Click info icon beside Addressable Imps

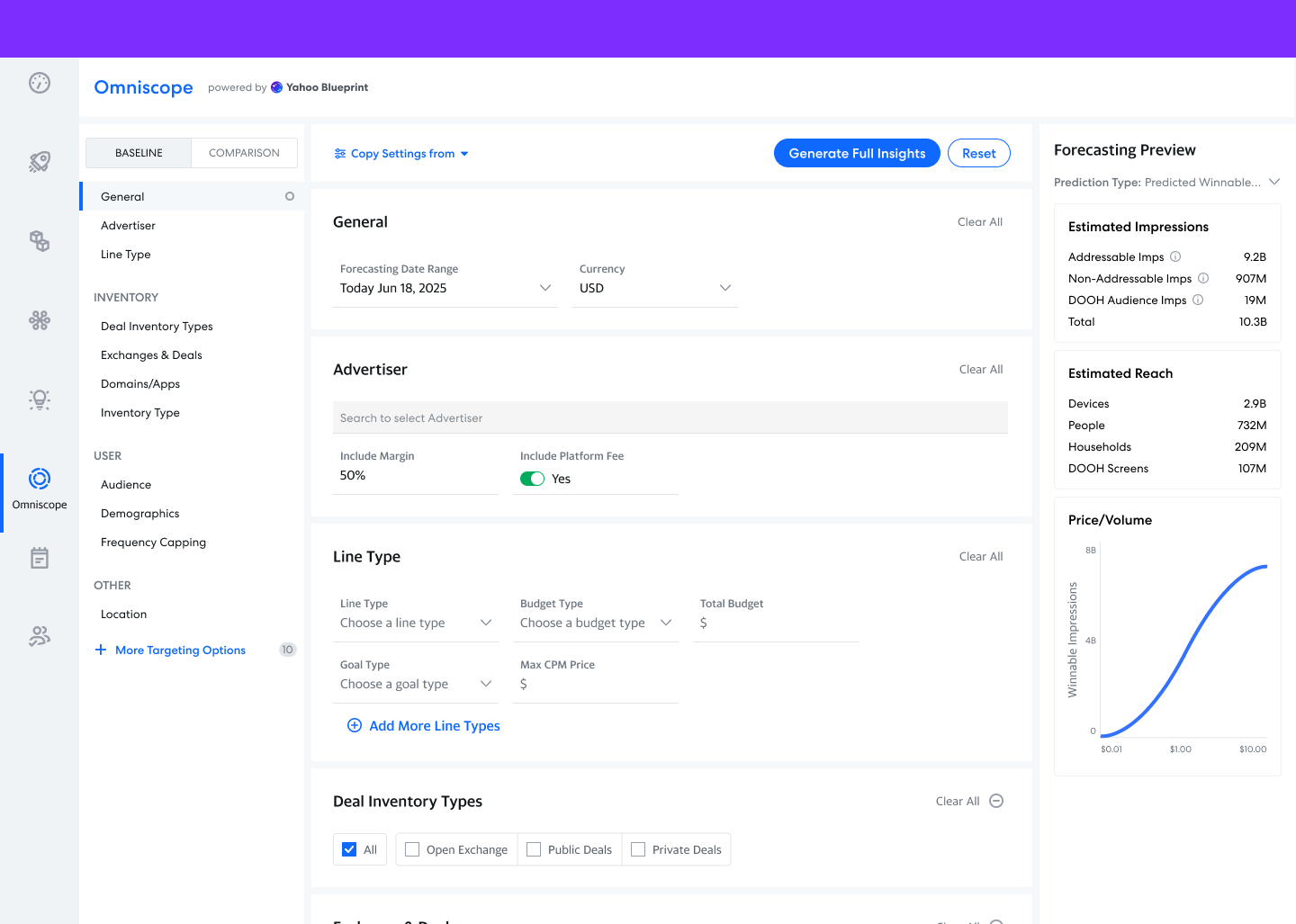point(1175,256)
